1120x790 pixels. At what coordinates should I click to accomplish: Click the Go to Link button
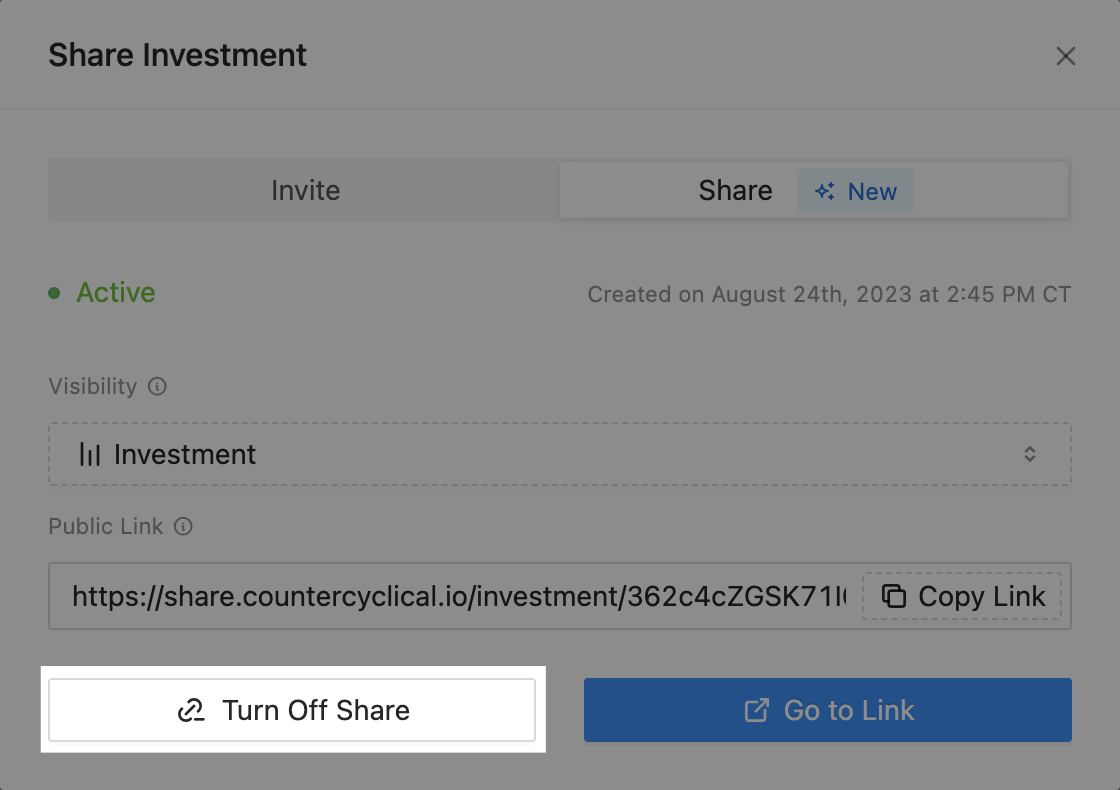click(x=827, y=710)
